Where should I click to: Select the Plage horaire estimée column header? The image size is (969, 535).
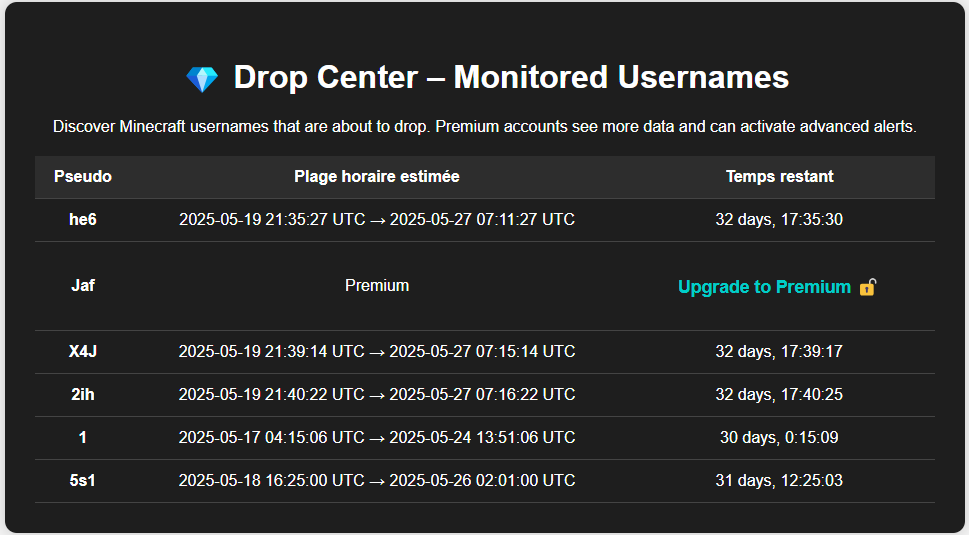click(x=377, y=177)
